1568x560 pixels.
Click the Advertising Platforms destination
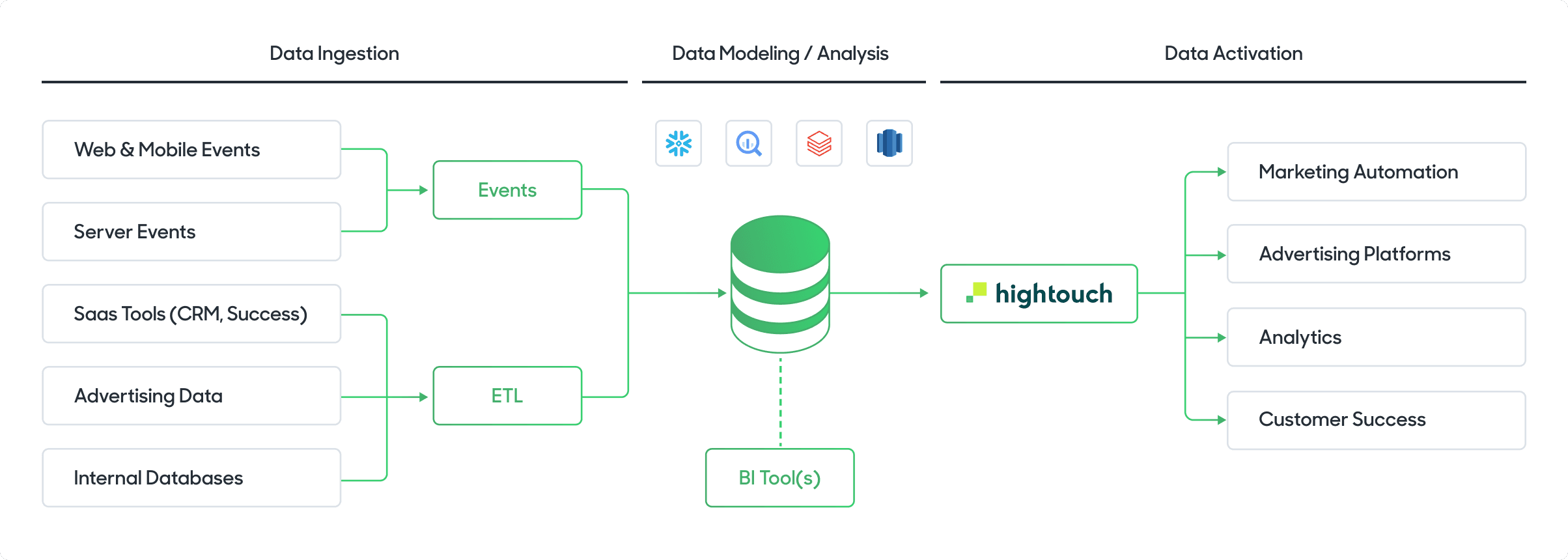coord(1377,254)
